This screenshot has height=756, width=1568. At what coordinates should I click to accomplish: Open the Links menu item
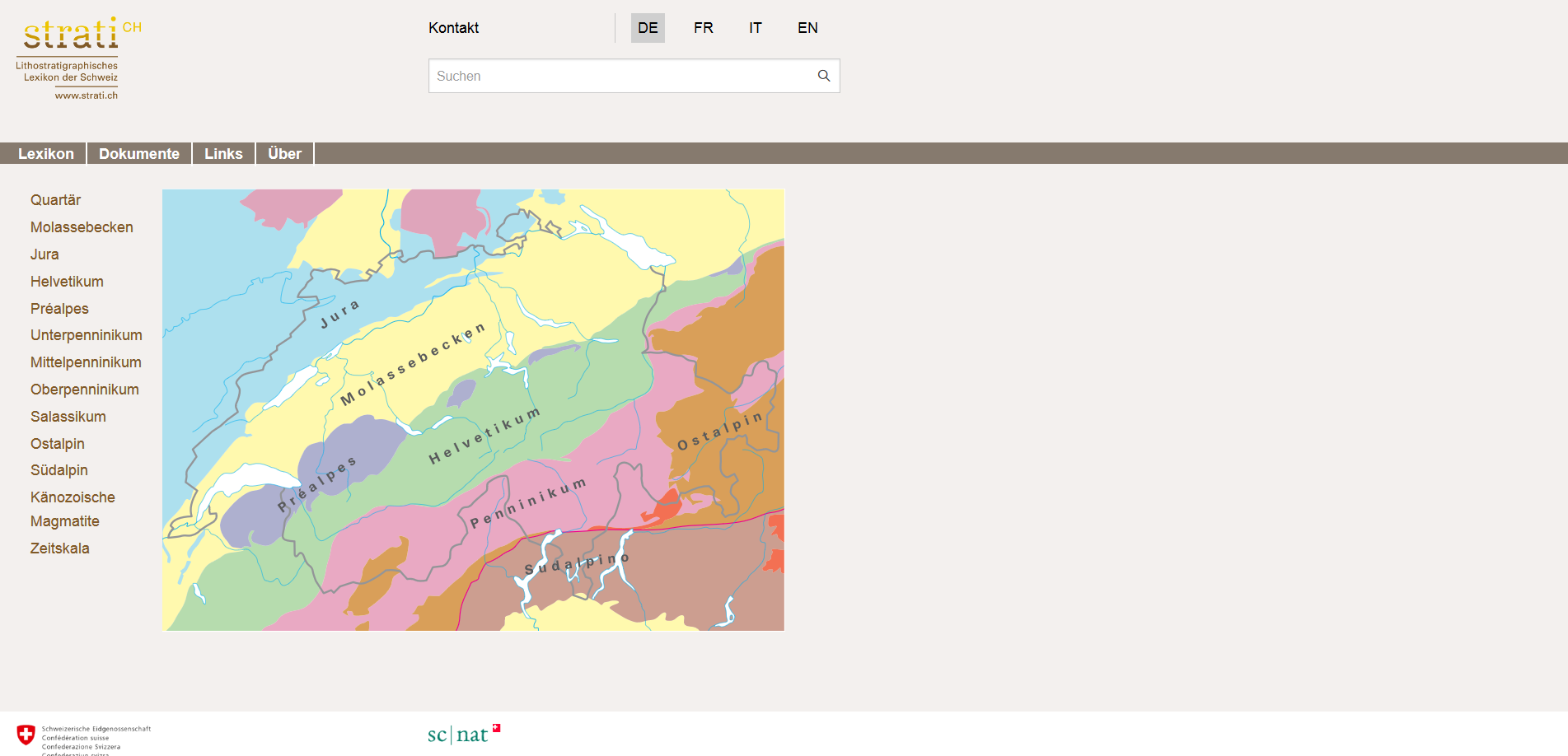[x=223, y=154]
